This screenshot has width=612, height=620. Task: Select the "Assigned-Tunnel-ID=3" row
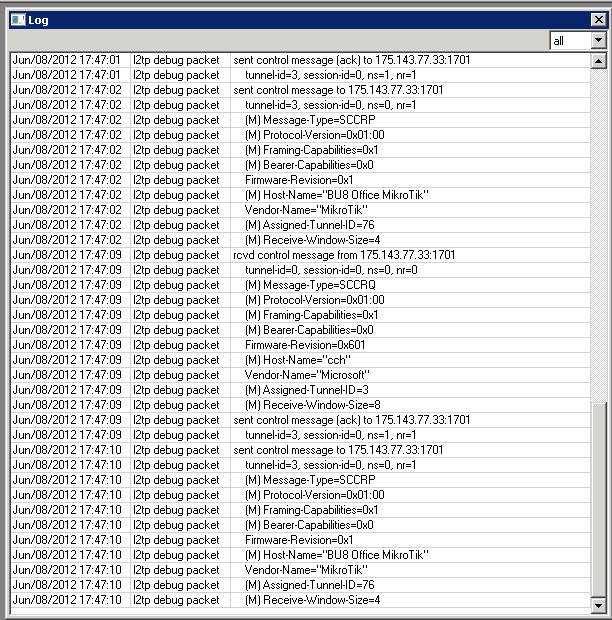click(x=300, y=390)
